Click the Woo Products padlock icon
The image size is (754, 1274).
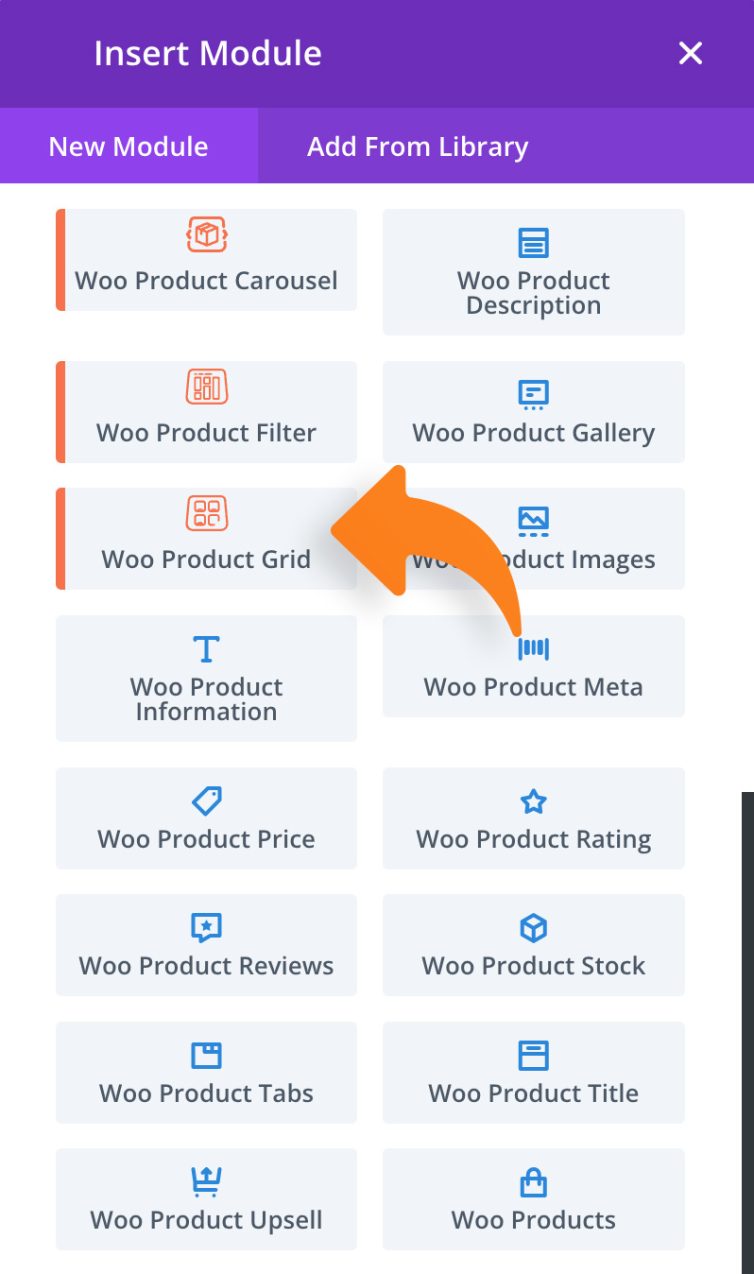533,1181
